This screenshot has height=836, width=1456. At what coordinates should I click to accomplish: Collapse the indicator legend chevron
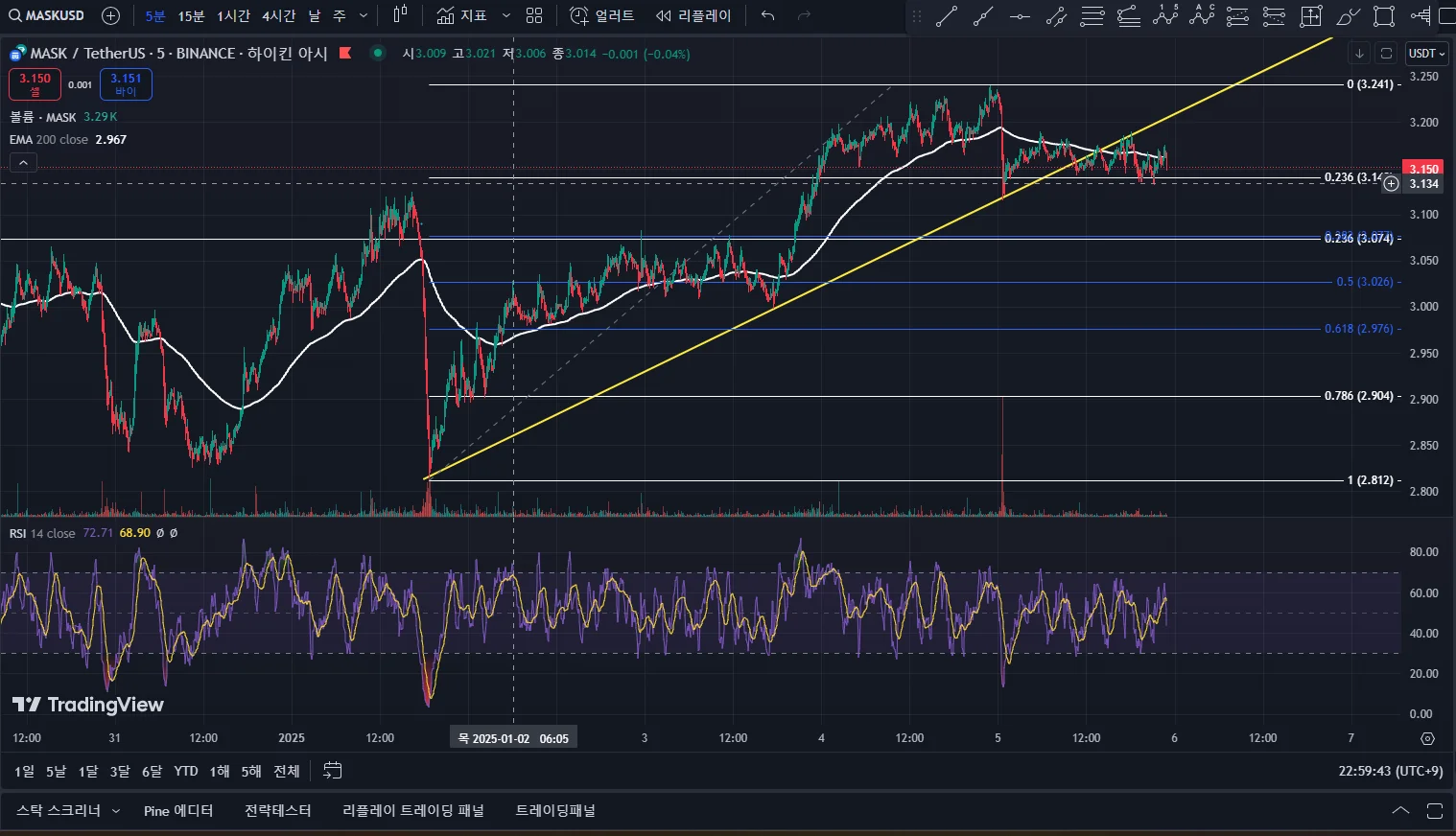coord(23,163)
